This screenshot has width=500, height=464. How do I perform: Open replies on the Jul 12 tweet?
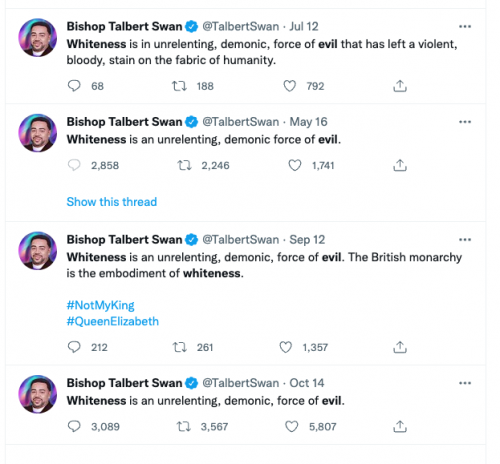tap(74, 86)
